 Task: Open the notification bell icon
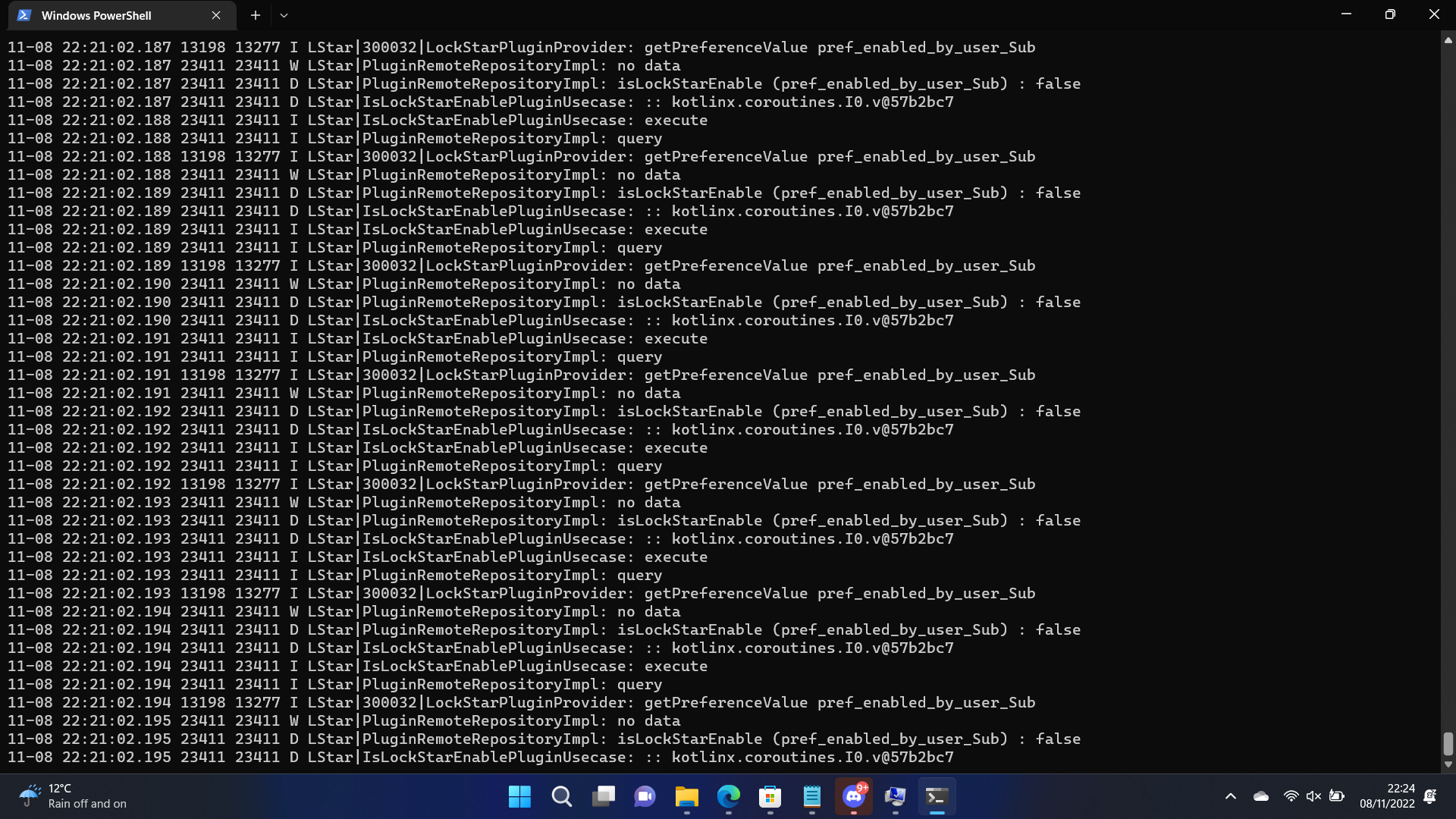click(1430, 796)
